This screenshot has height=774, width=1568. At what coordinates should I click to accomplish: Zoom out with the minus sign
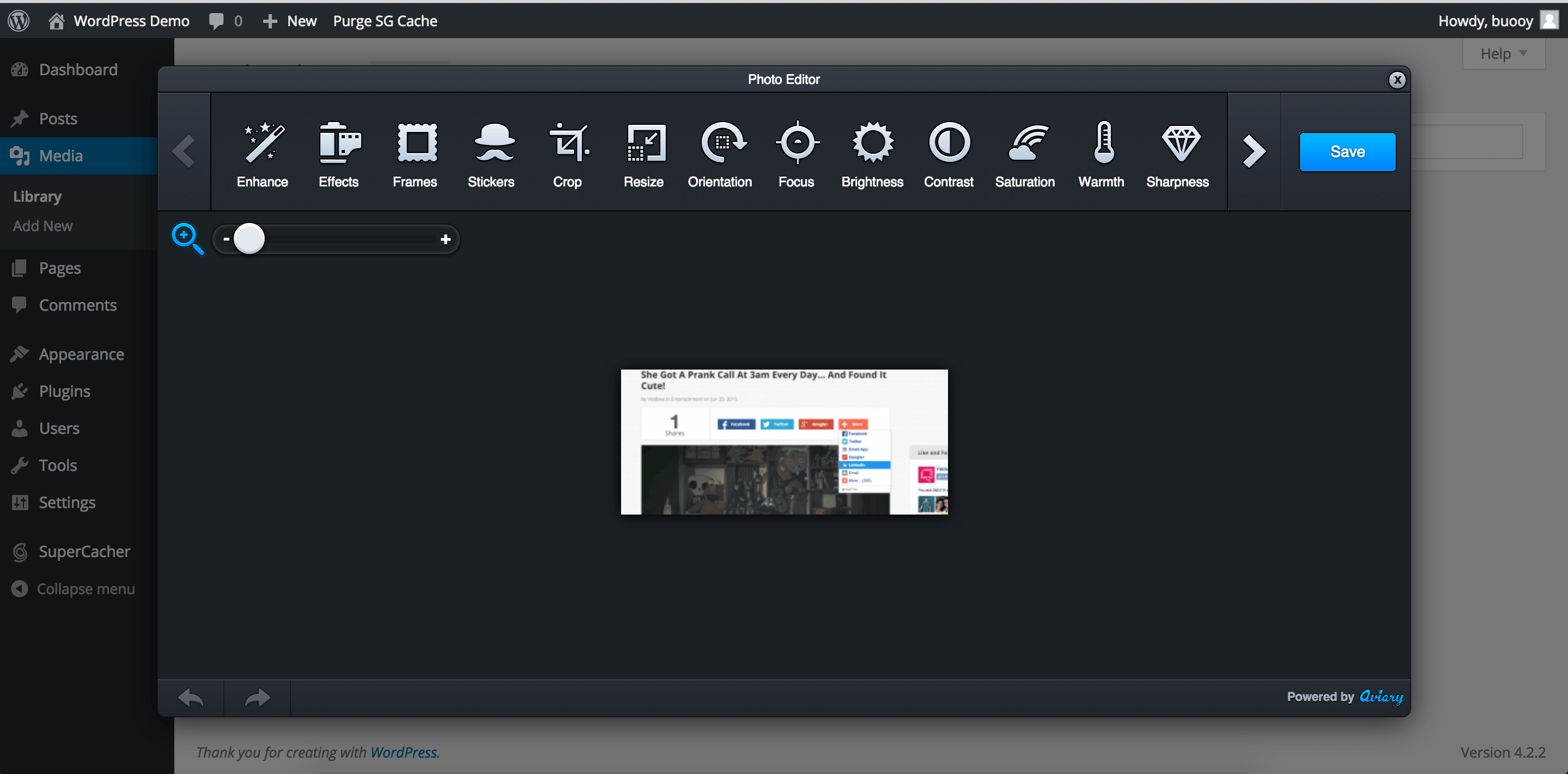227,239
